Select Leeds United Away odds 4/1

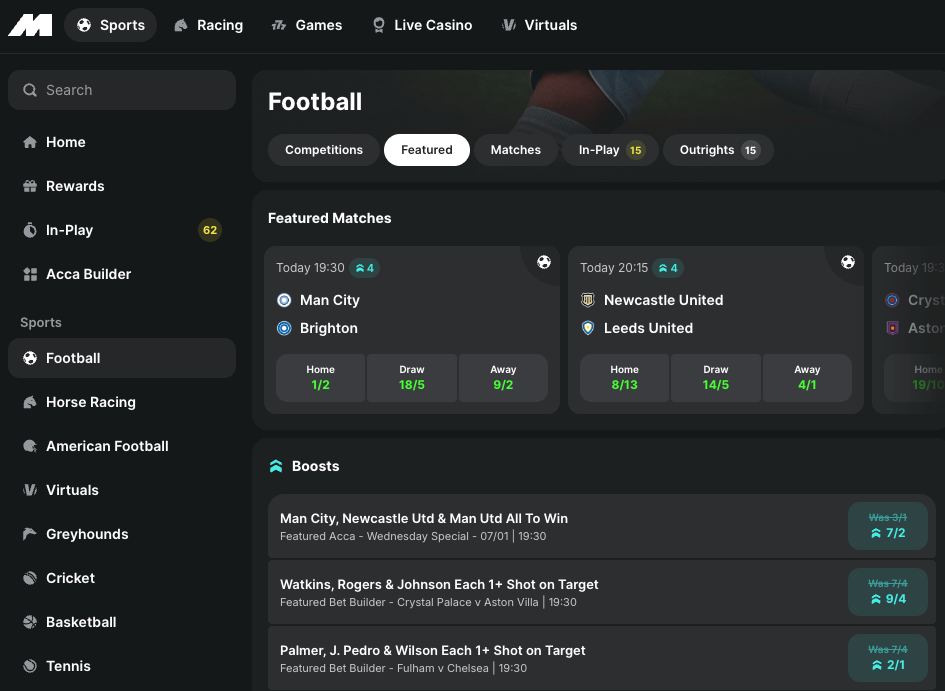click(x=807, y=377)
